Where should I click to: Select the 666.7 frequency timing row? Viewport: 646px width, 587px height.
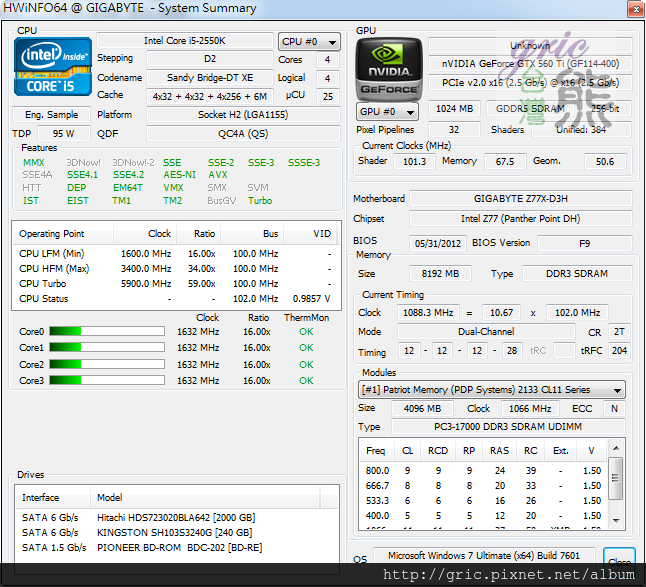coord(483,486)
